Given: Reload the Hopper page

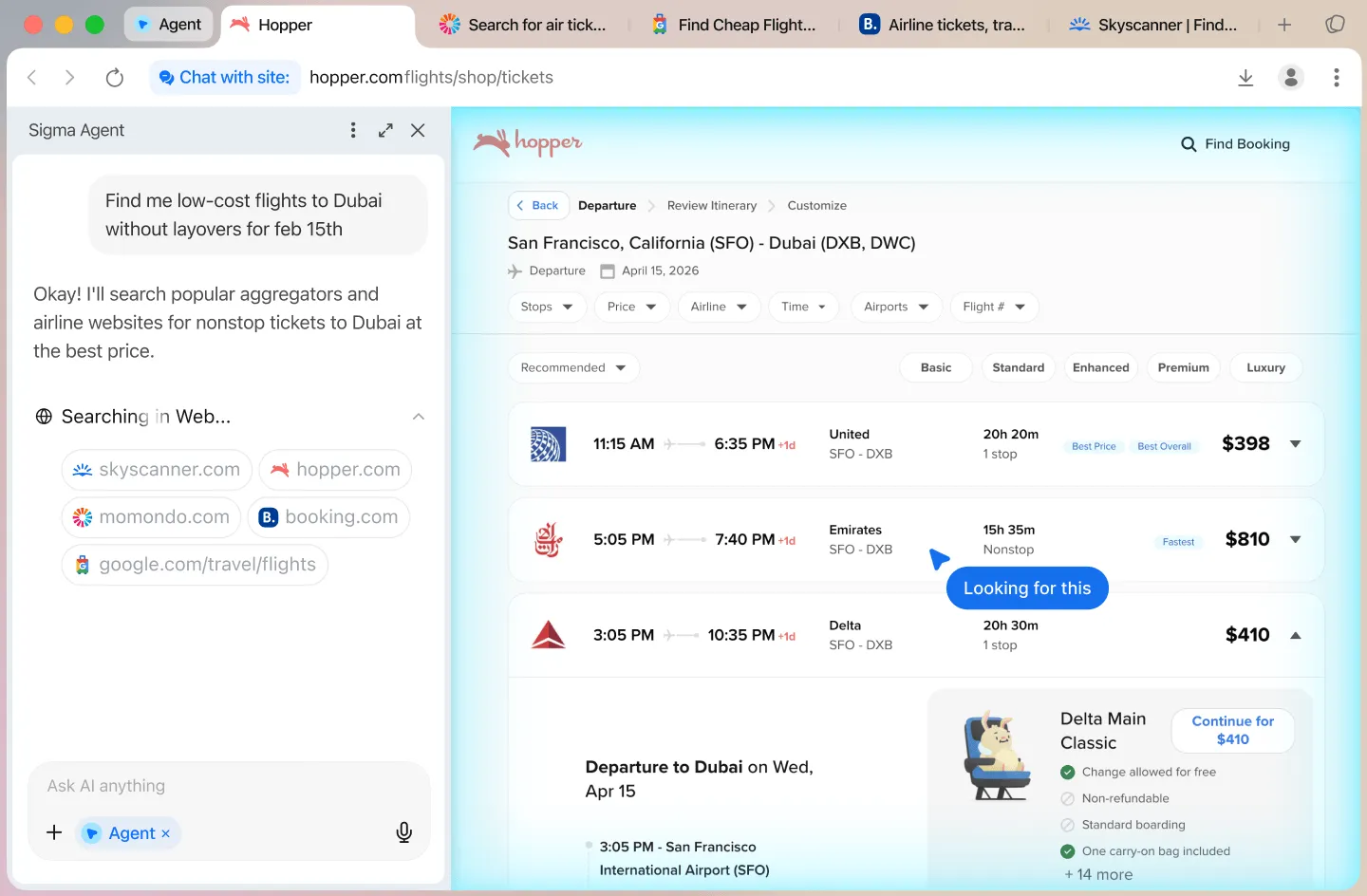Looking at the screenshot, I should [x=115, y=78].
